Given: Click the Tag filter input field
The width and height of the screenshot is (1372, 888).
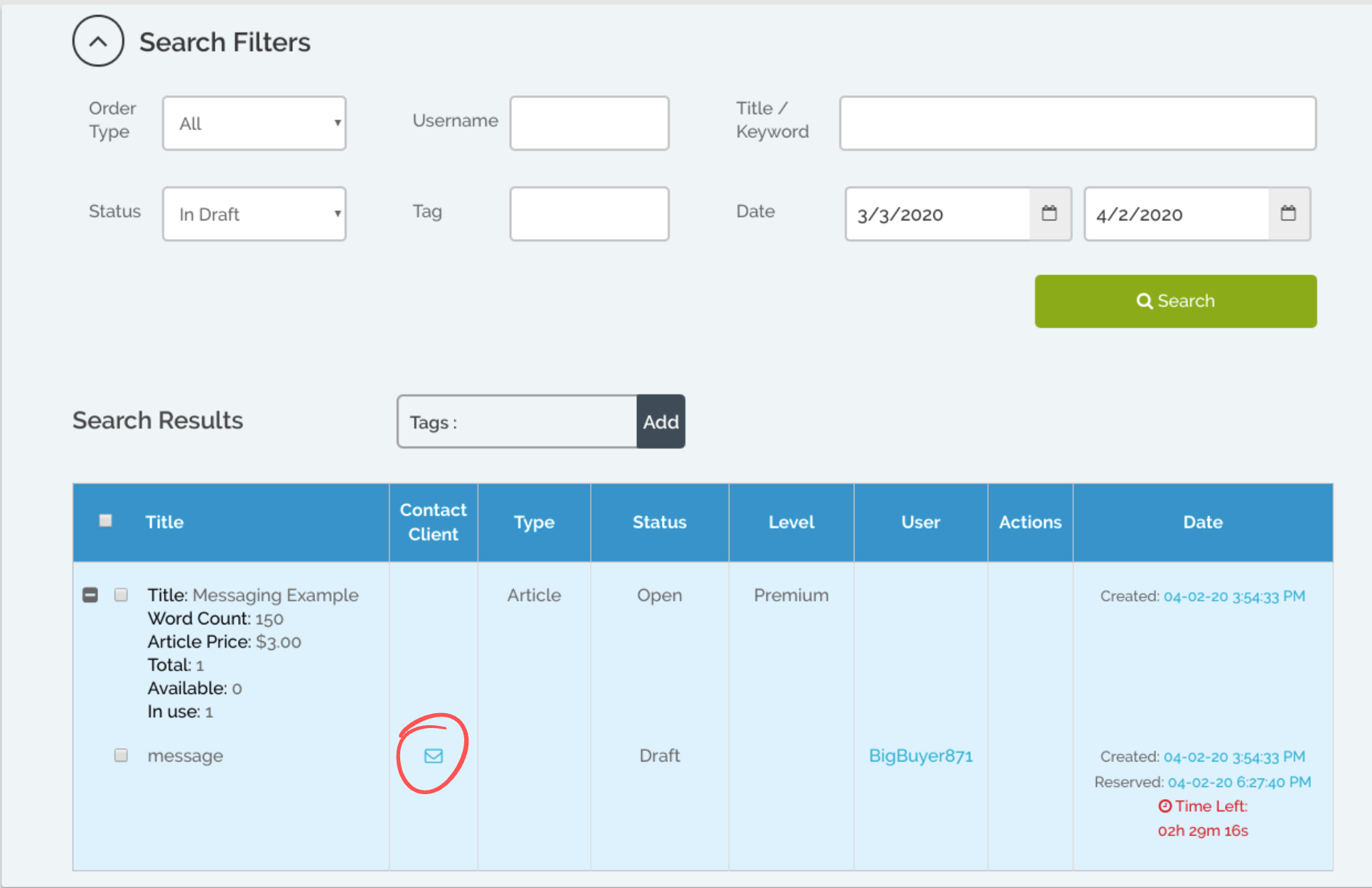Looking at the screenshot, I should [x=589, y=214].
